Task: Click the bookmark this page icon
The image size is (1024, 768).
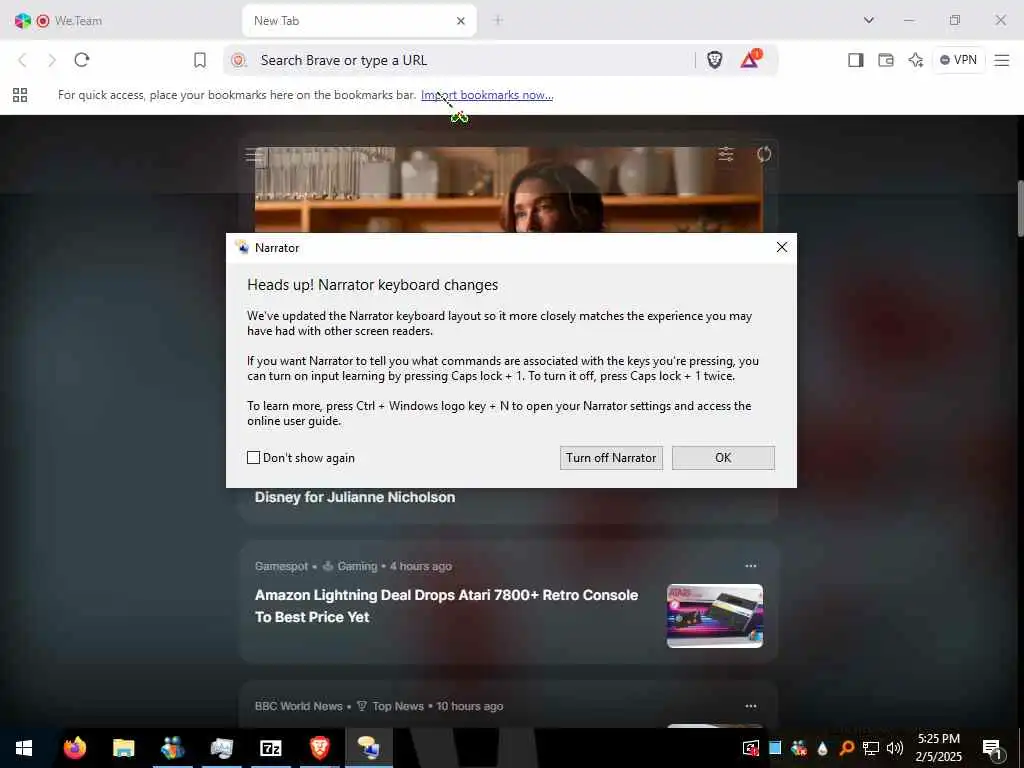Action: [200, 60]
